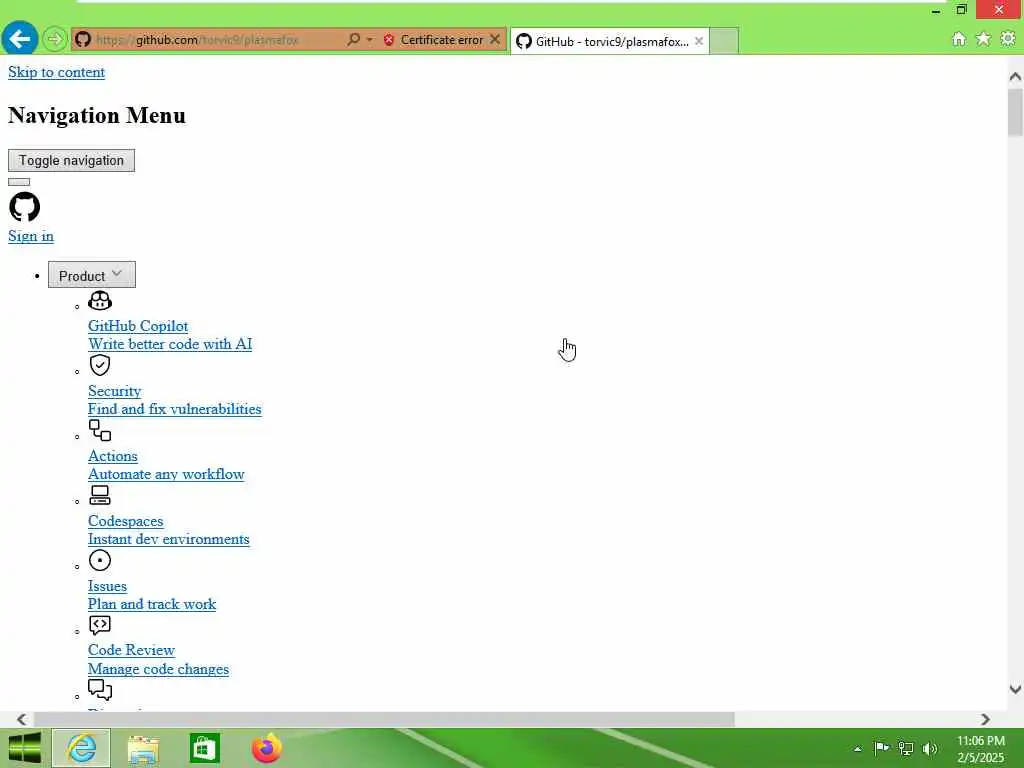The height and width of the screenshot is (768, 1024).
Task: Launch Firefox from the taskbar
Action: (266, 748)
